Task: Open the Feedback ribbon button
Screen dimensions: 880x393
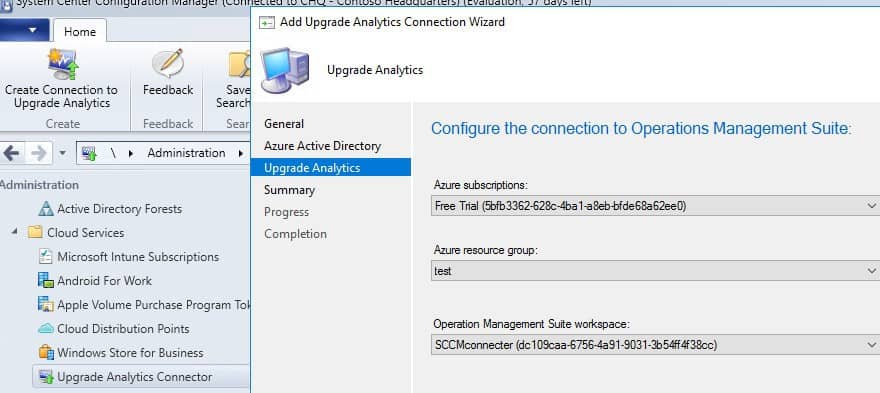Action: pos(167,73)
